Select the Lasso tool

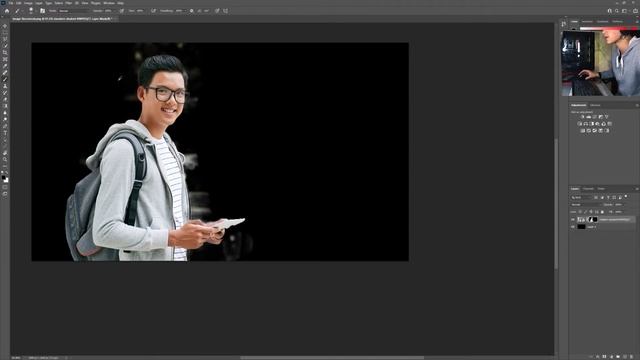[5, 39]
